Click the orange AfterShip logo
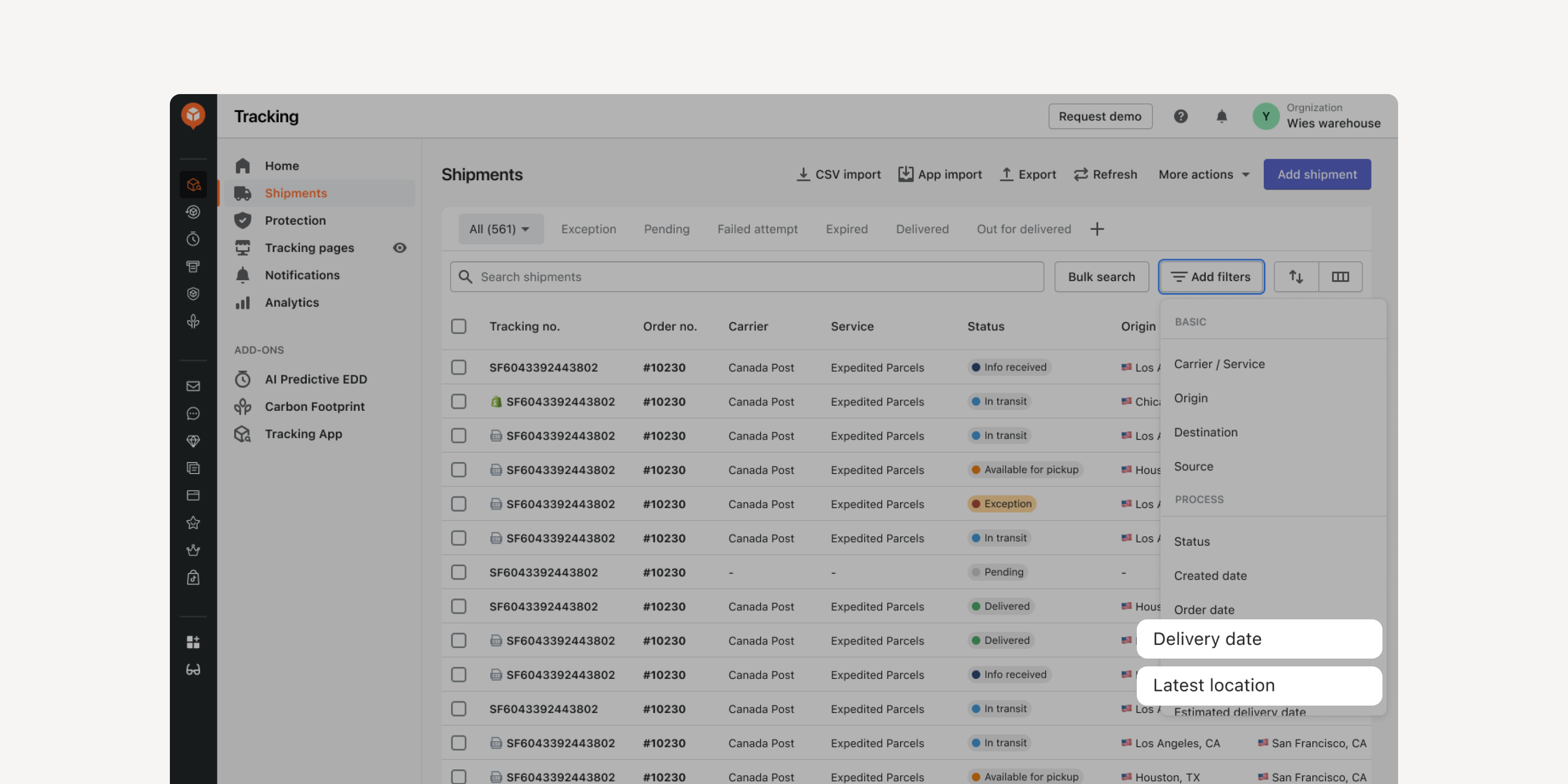This screenshot has height=784, width=1568. [x=193, y=115]
